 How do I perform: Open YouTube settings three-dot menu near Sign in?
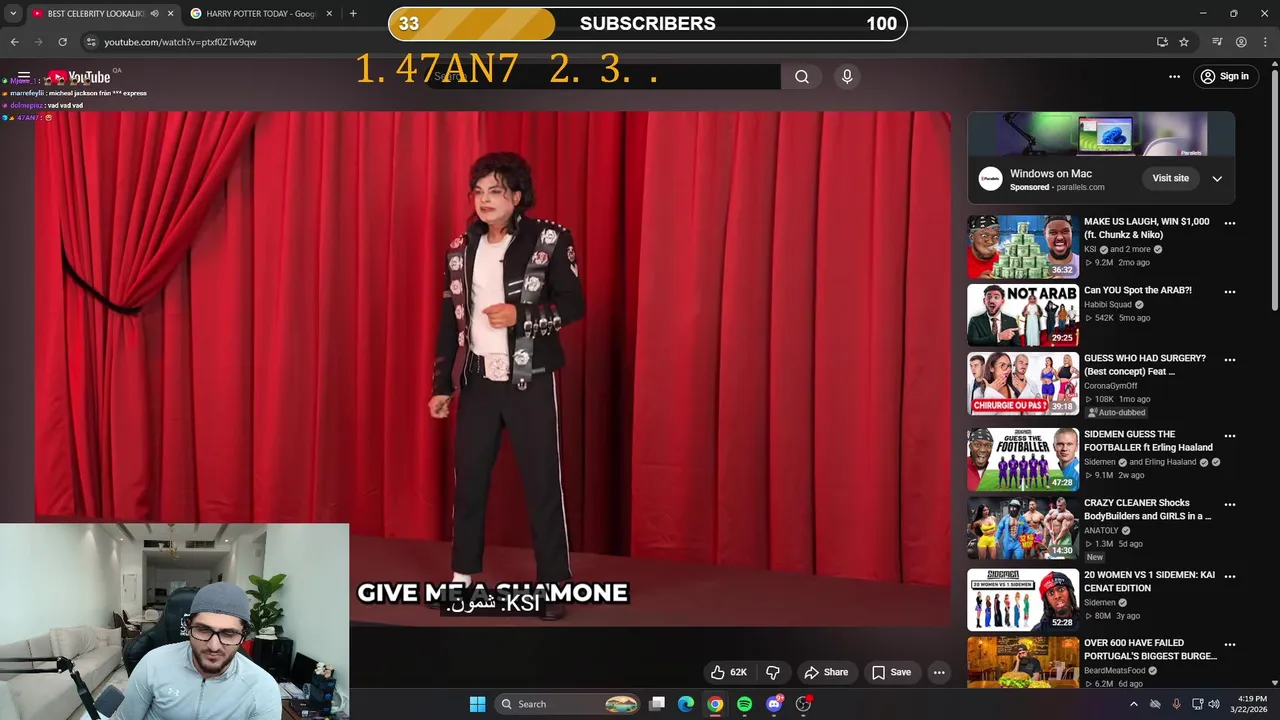1175,76
